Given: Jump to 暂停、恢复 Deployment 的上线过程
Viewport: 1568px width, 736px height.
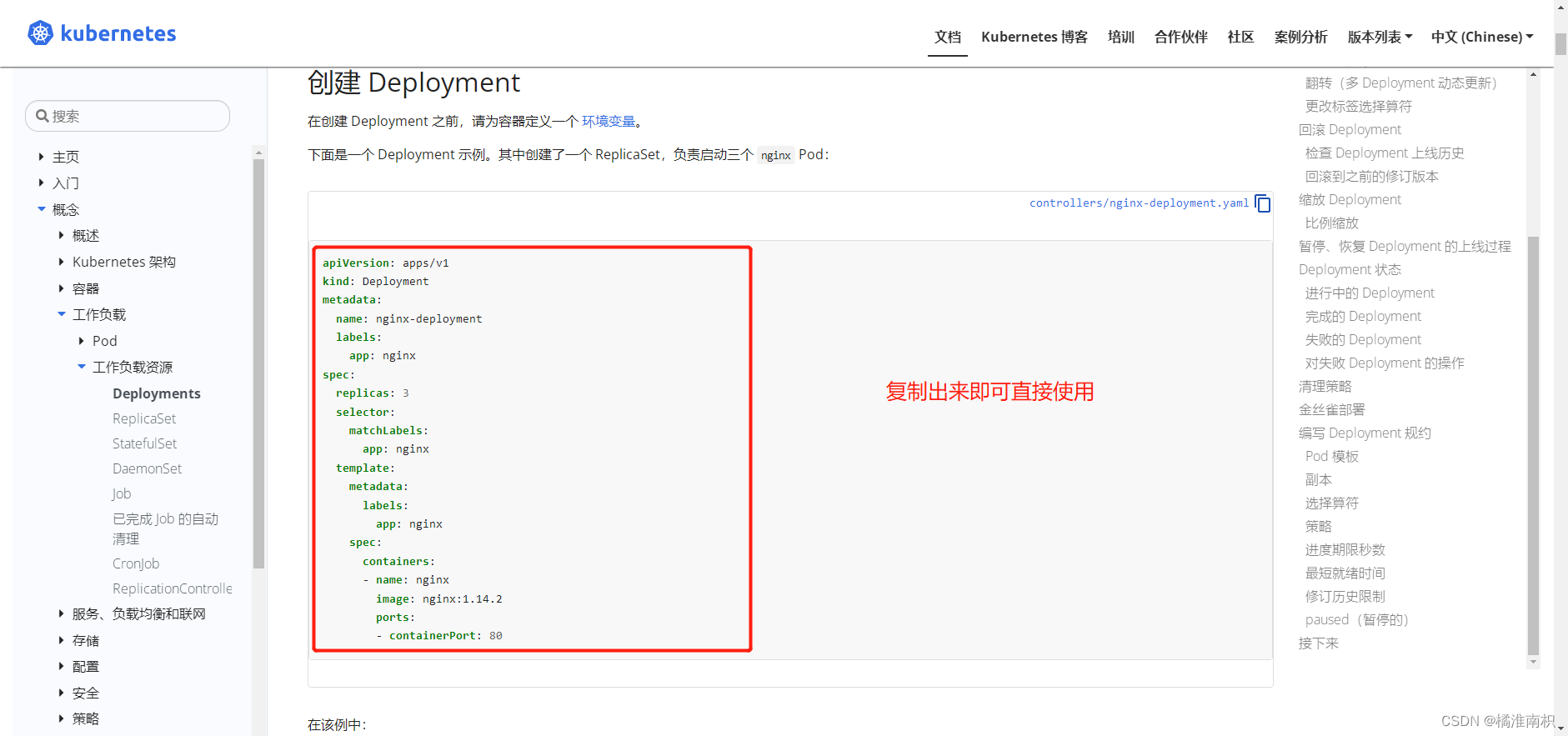Looking at the screenshot, I should pyautogui.click(x=1405, y=247).
